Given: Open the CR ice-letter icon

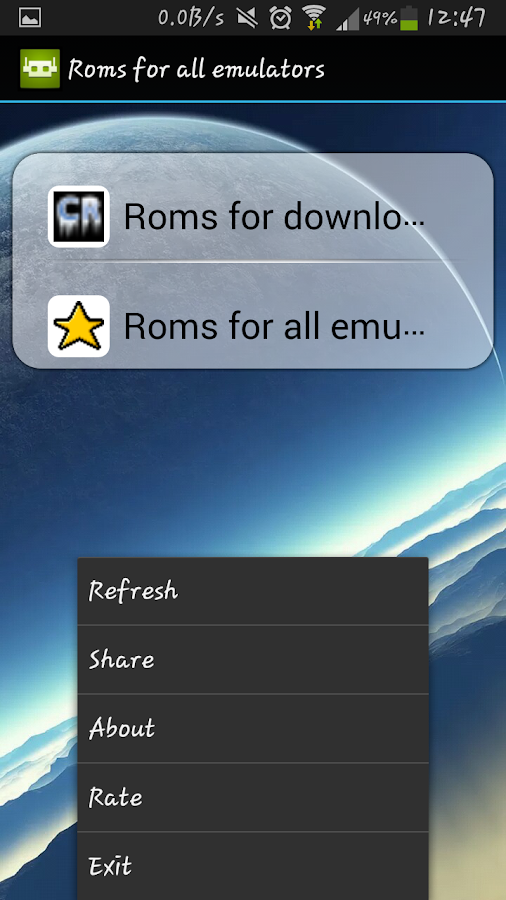Looking at the screenshot, I should (x=79, y=216).
